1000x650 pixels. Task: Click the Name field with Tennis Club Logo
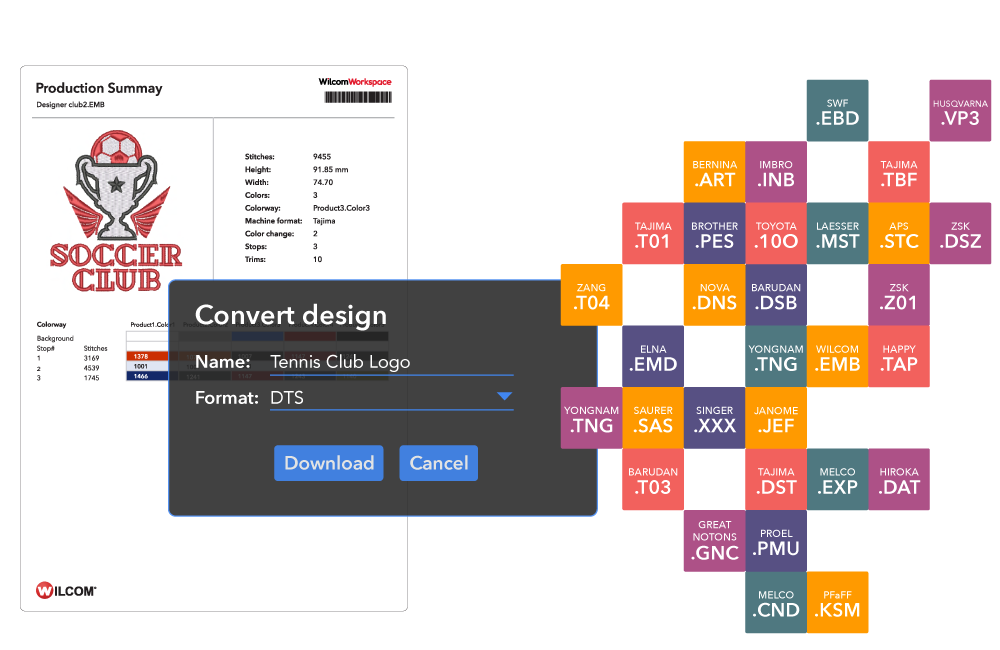[x=390, y=362]
